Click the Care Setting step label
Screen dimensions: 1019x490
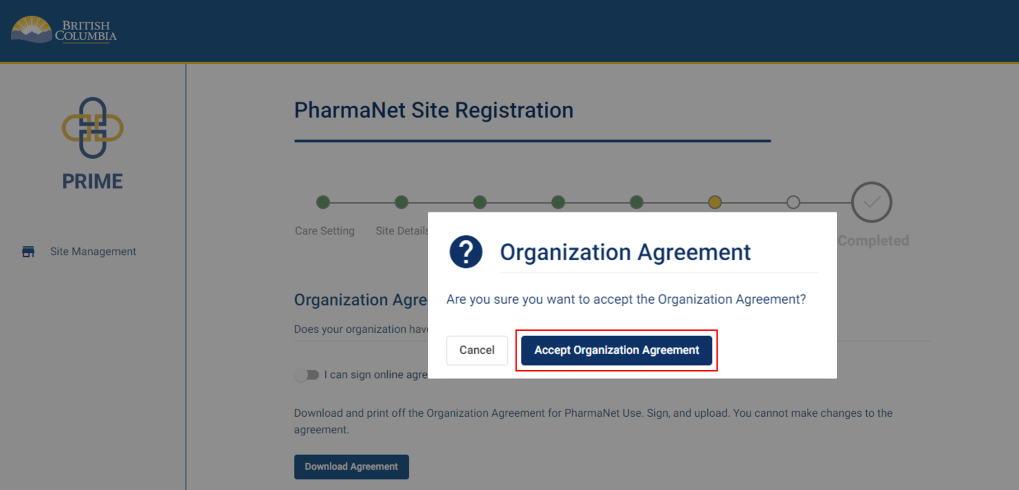point(324,231)
